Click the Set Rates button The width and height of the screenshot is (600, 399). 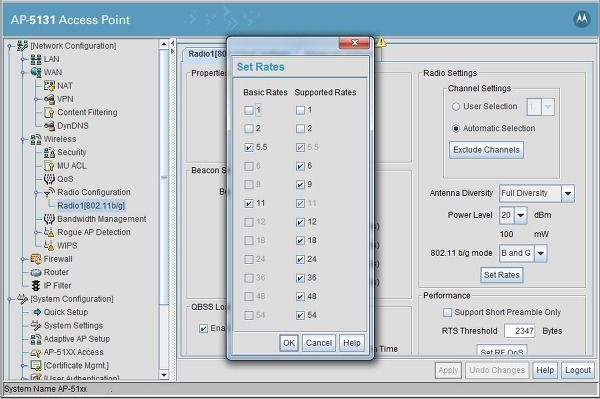tap(502, 275)
